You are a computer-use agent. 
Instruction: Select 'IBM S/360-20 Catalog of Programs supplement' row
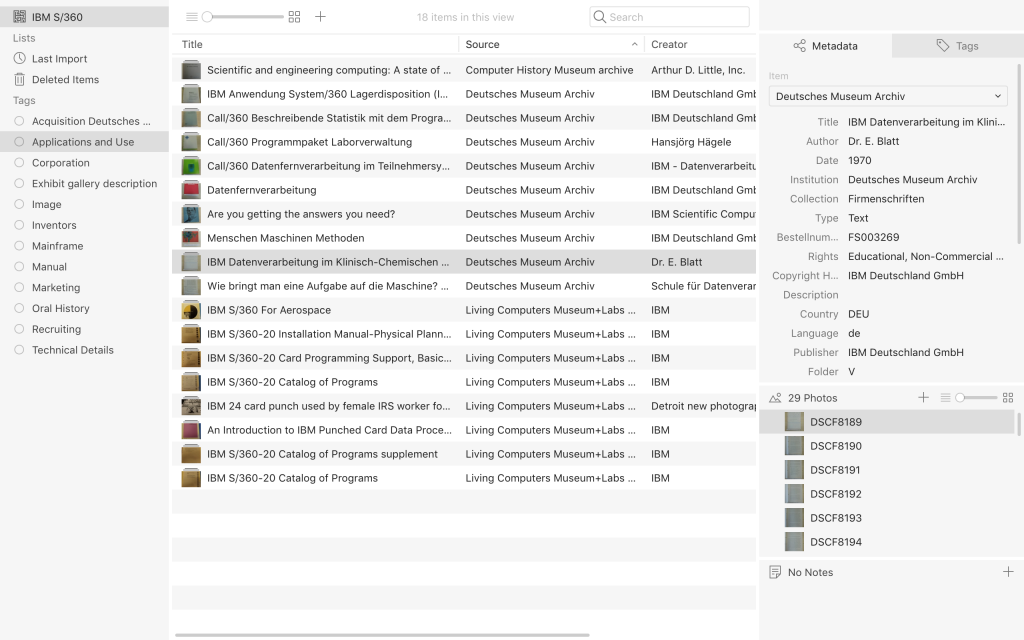(x=464, y=454)
